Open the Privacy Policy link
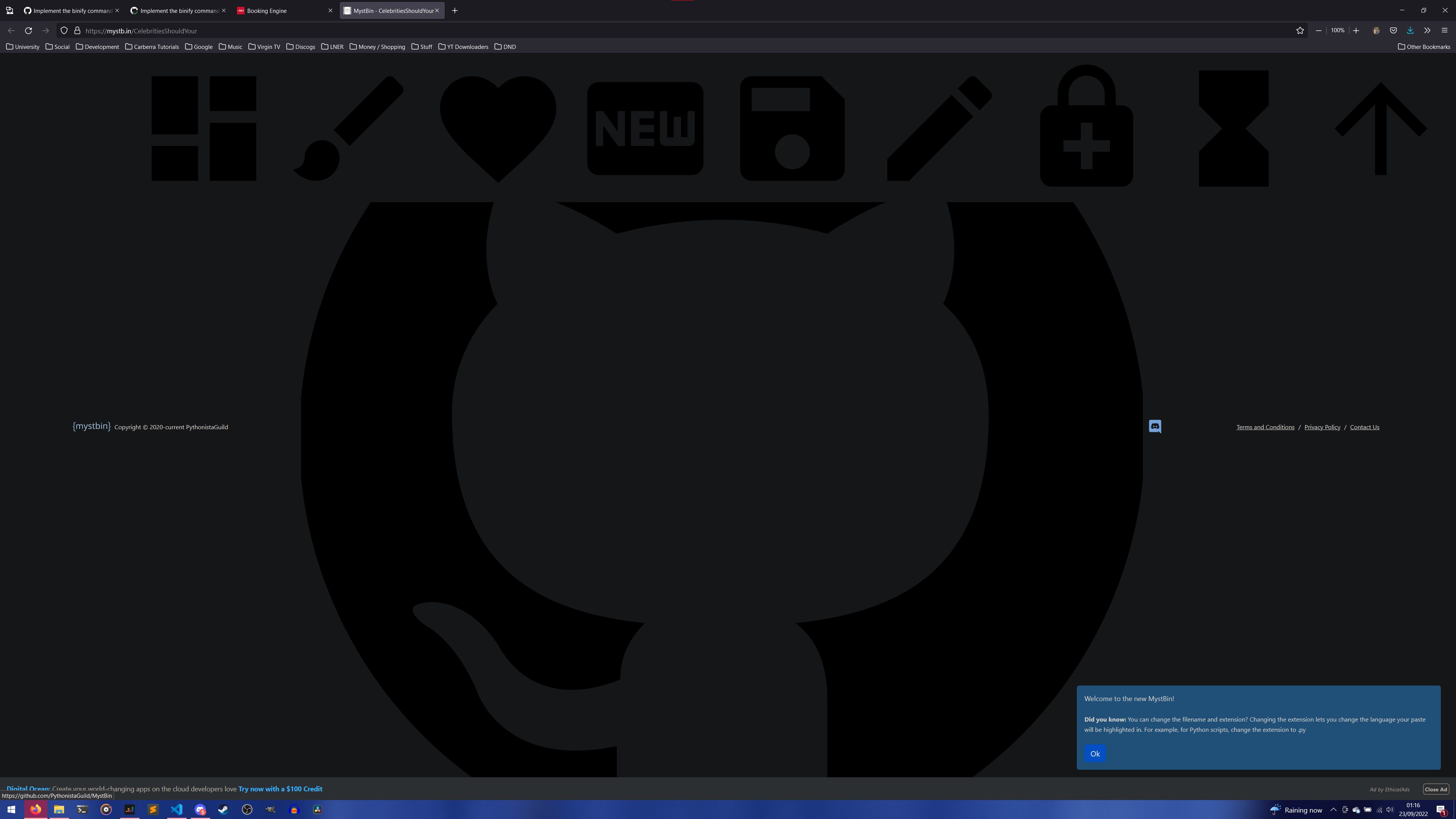 [1322, 427]
